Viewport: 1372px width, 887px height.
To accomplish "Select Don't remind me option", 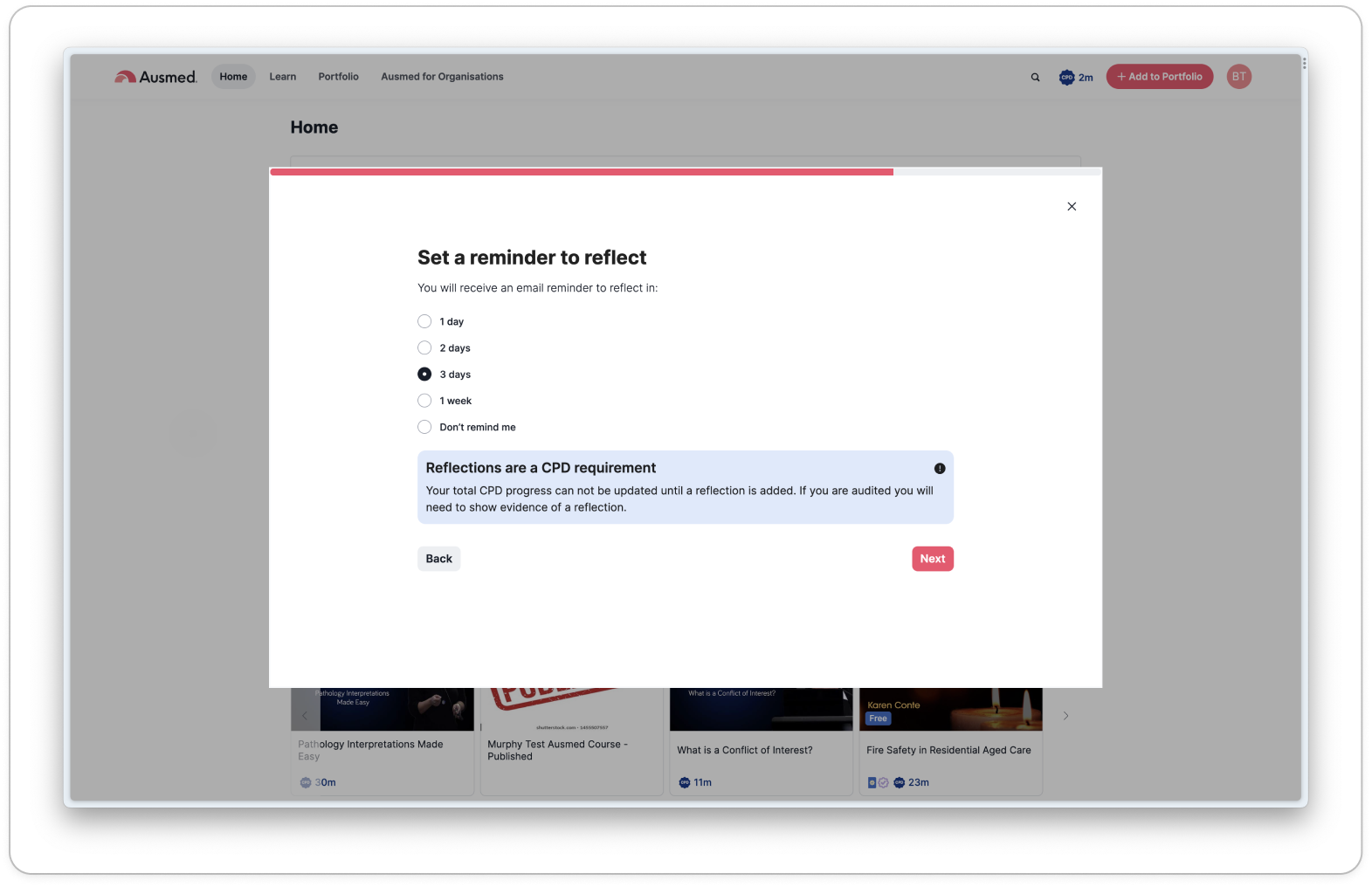I will pos(424,427).
